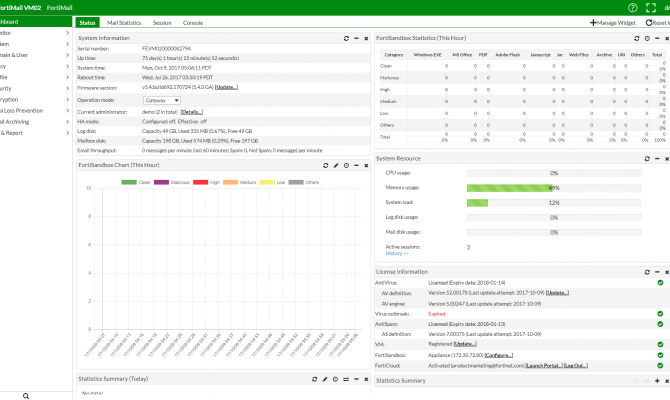The height and width of the screenshot is (400, 670).
Task: Refresh the System Resource widget
Action: click(x=647, y=159)
